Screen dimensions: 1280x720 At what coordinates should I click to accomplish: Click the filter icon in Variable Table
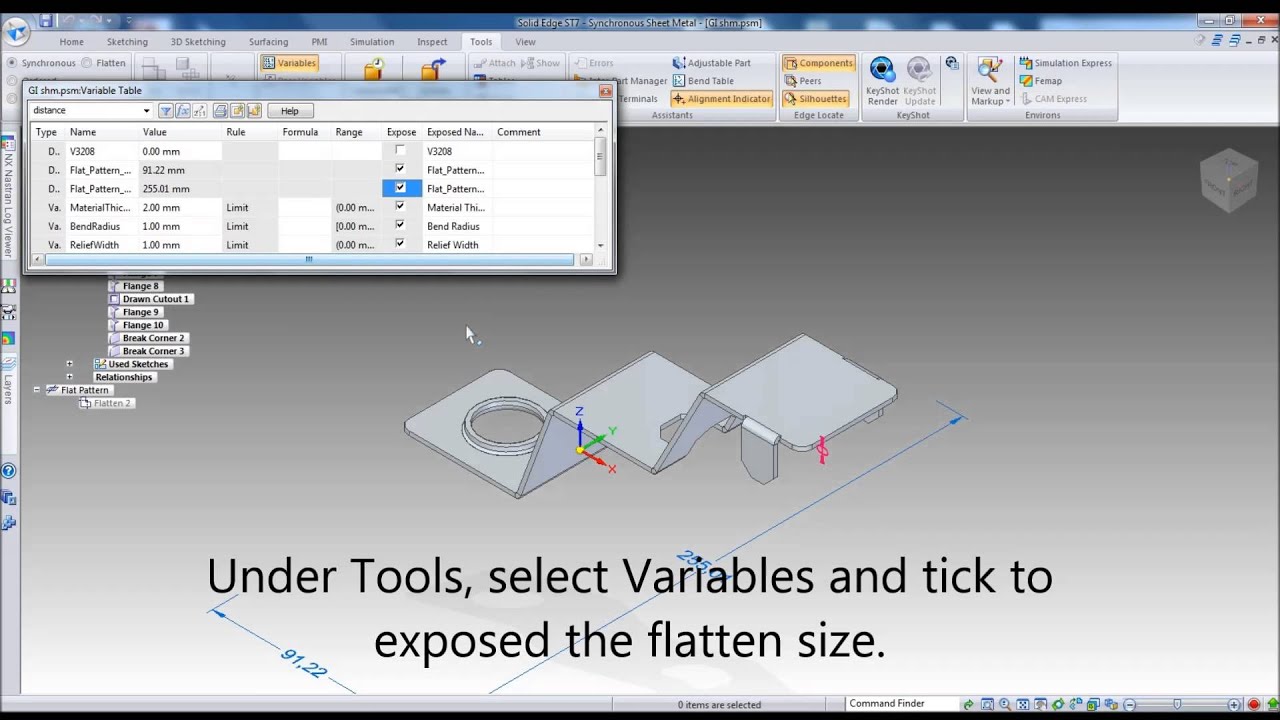pyautogui.click(x=166, y=111)
